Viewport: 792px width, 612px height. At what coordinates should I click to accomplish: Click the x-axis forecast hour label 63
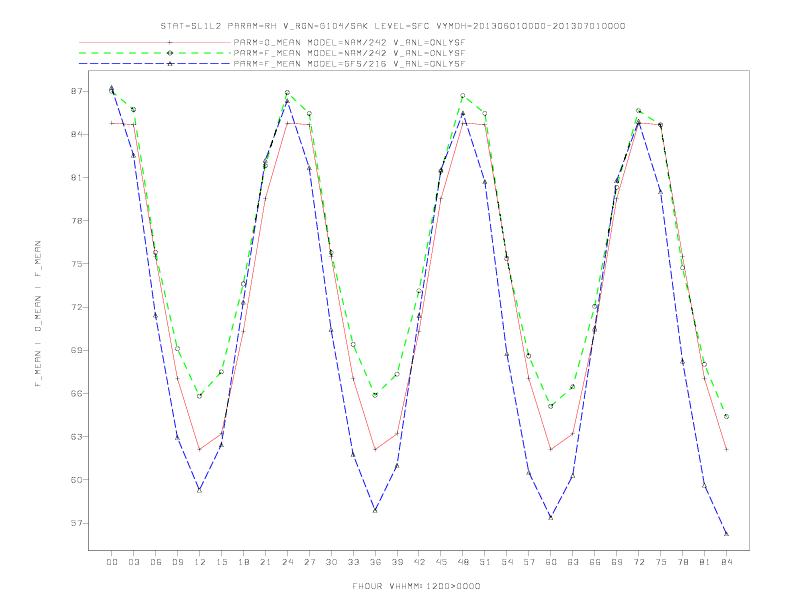click(573, 562)
